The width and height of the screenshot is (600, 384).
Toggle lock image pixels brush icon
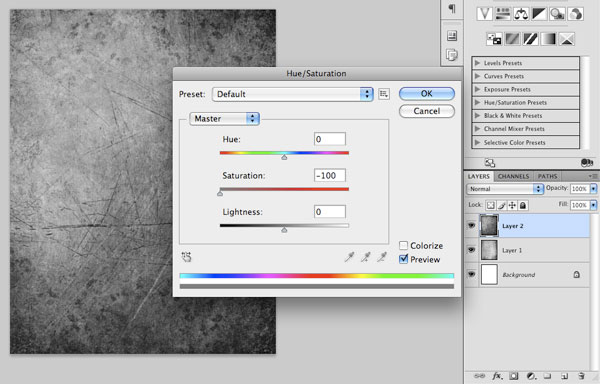click(502, 205)
